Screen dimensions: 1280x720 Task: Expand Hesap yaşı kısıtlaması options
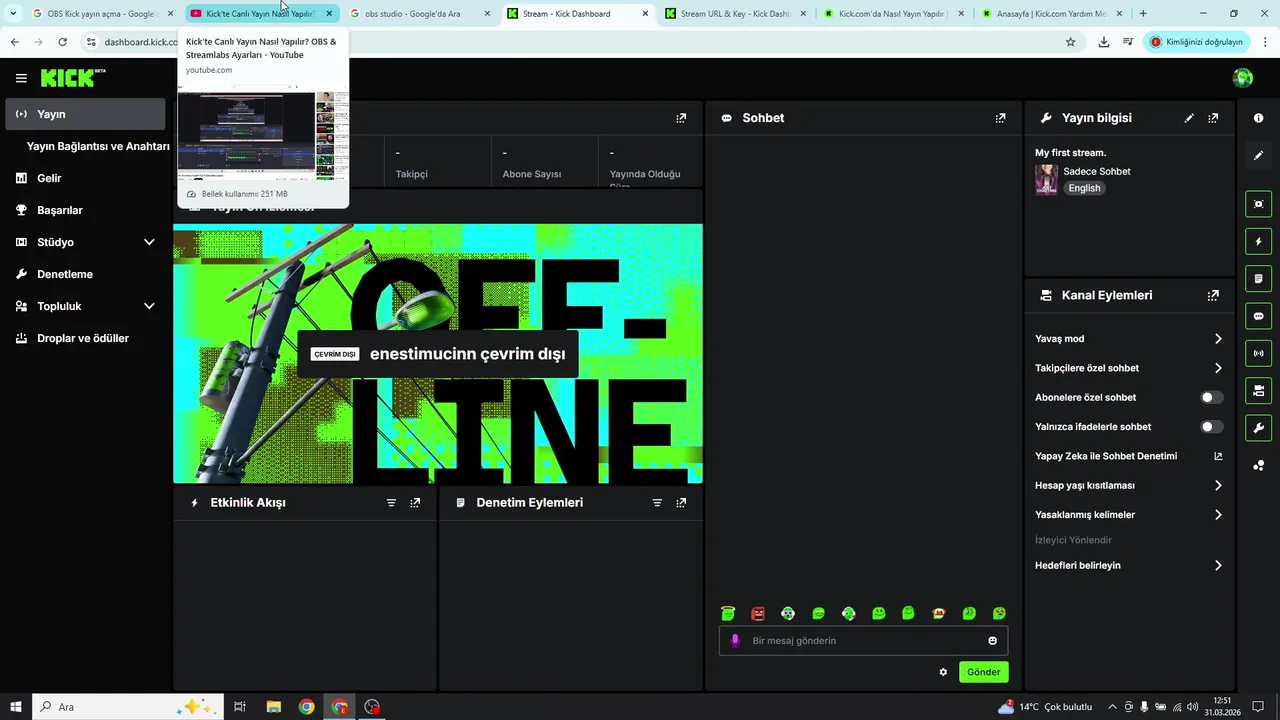pos(1218,485)
